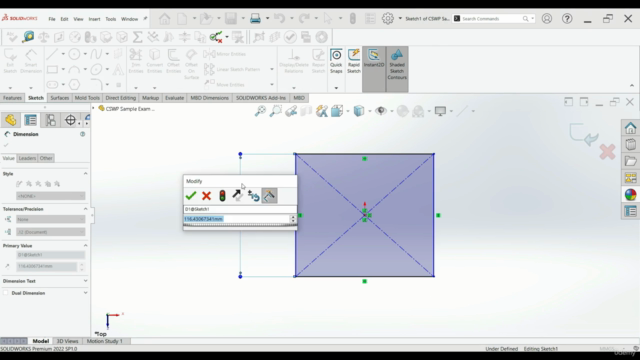The image size is (640, 360).
Task: Collapse the Primary Value section
Action: pos(85,246)
